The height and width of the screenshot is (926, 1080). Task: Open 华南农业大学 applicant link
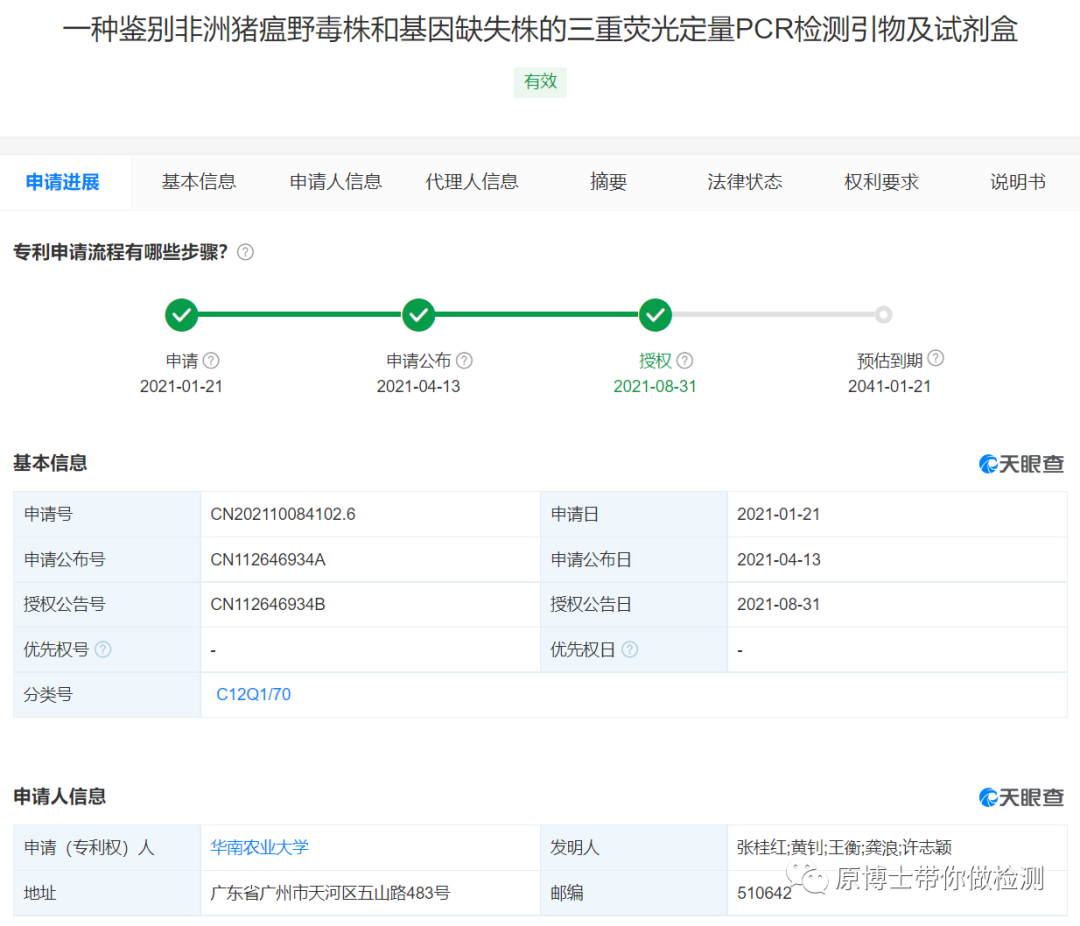click(260, 847)
